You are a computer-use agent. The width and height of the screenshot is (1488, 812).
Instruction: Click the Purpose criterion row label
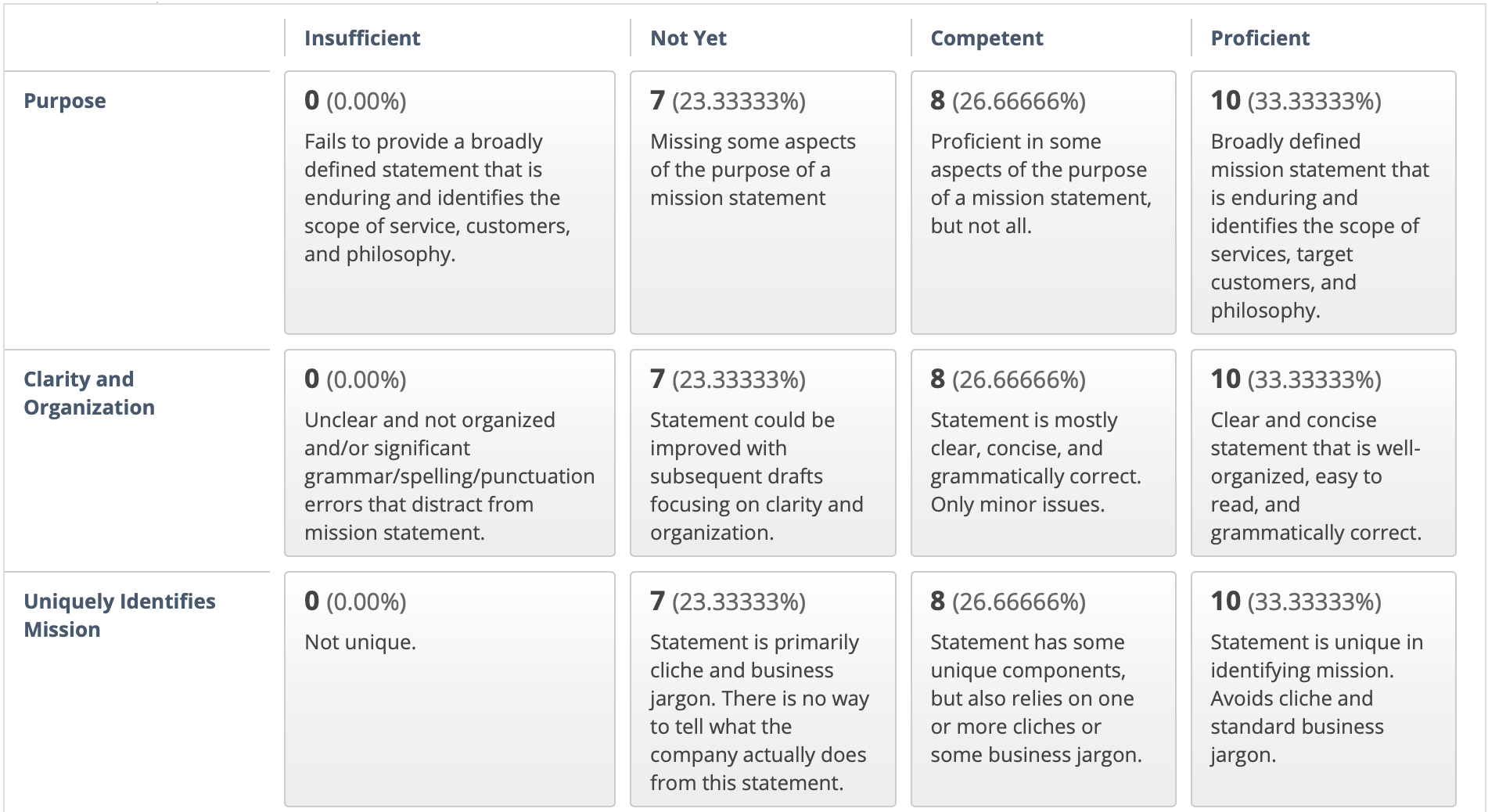pos(65,101)
